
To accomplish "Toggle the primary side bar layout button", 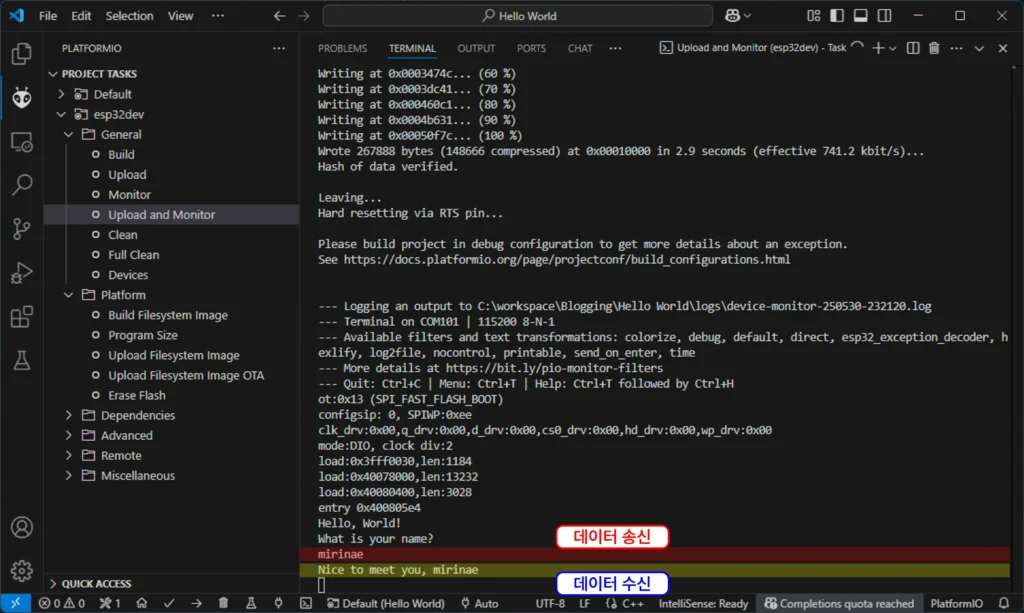I will (837, 16).
